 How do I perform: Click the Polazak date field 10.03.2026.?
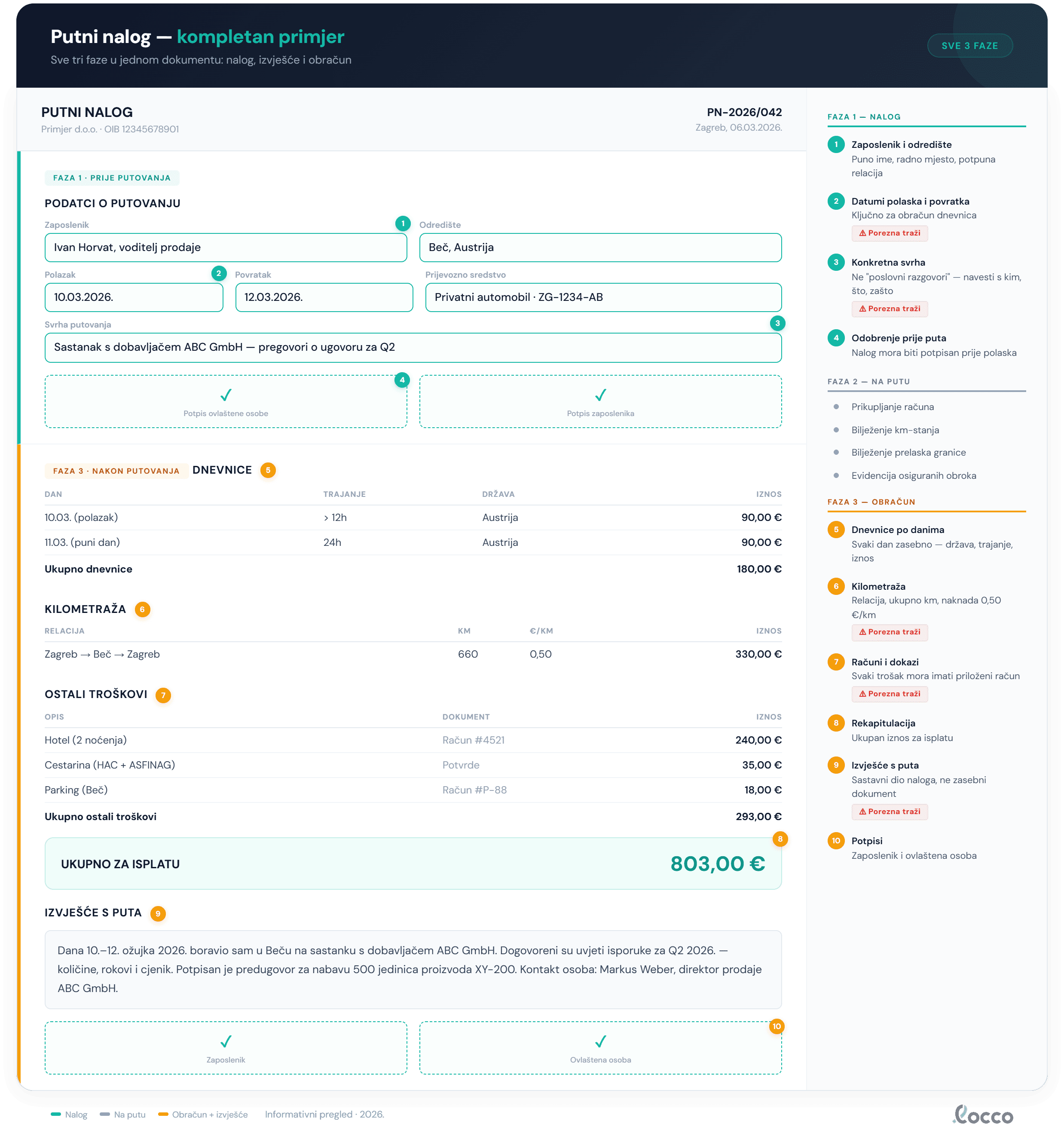[x=134, y=297]
